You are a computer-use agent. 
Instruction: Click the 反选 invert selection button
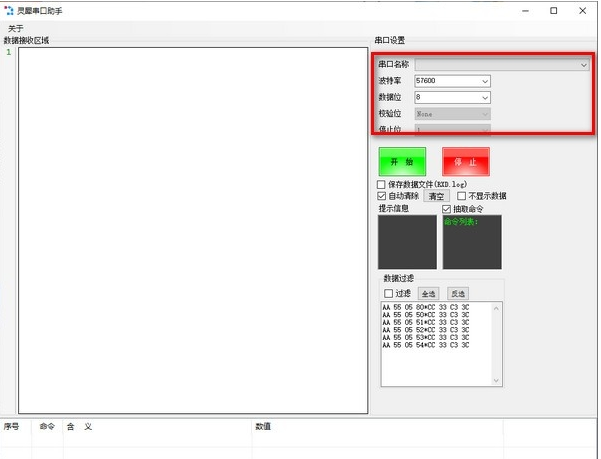458,293
